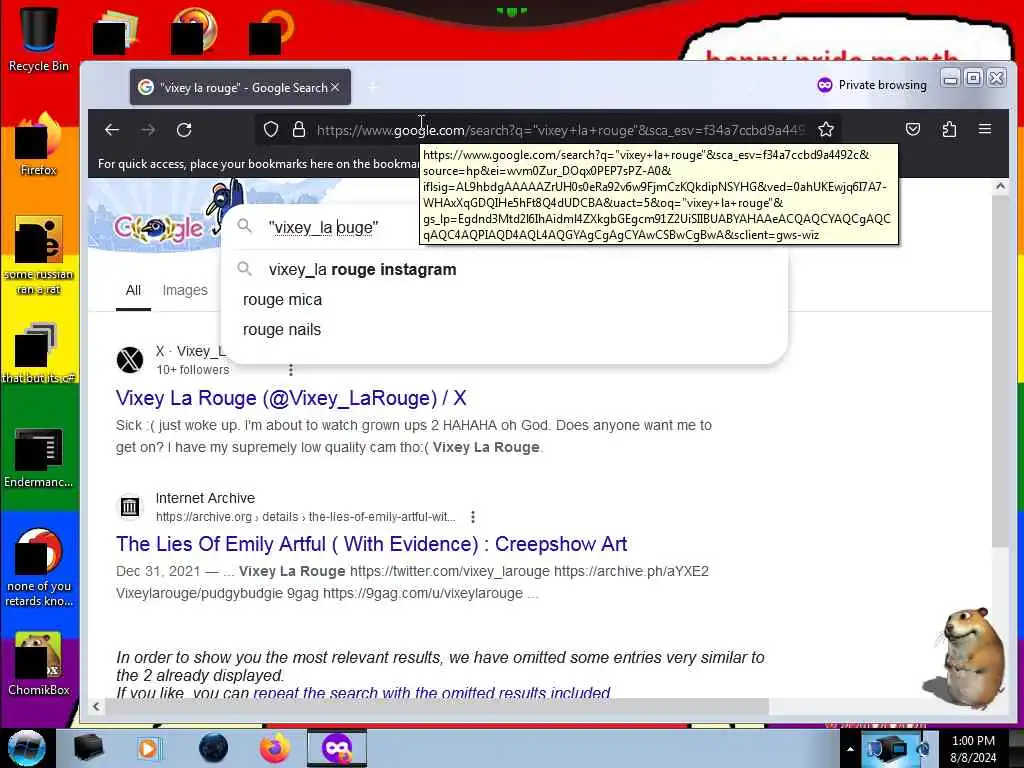Open options dots for X result

coord(291,370)
